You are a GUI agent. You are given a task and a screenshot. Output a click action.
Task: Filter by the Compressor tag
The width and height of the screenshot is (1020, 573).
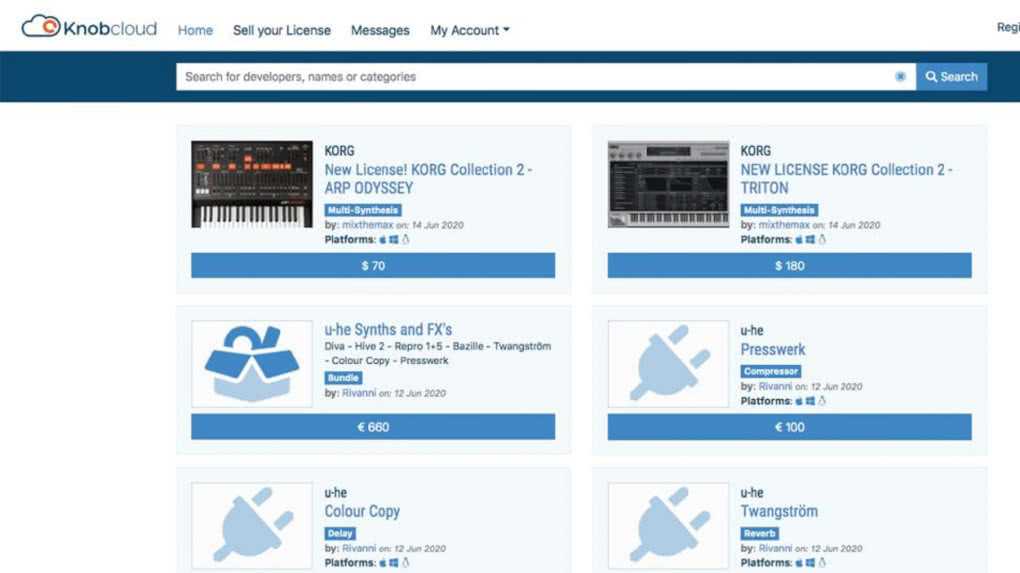[771, 371]
